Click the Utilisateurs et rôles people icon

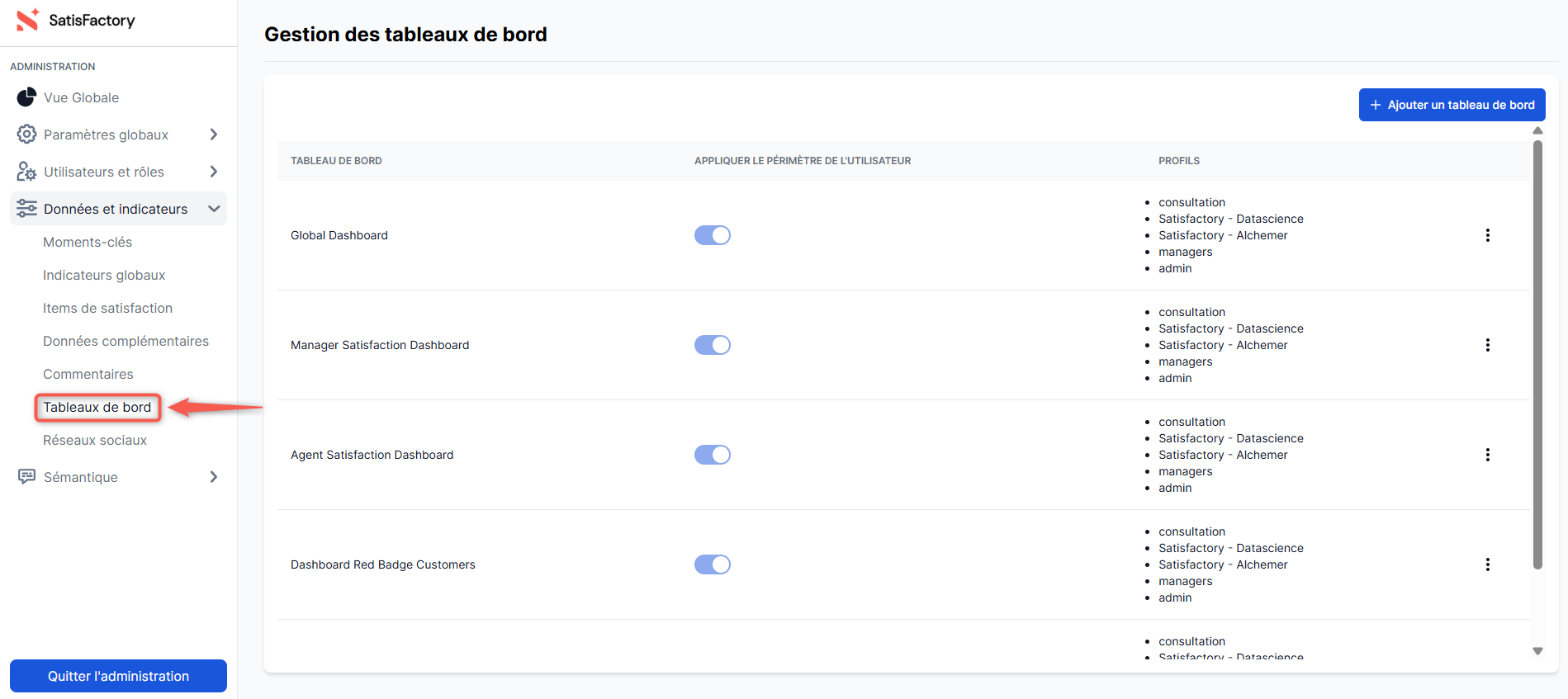click(x=26, y=172)
